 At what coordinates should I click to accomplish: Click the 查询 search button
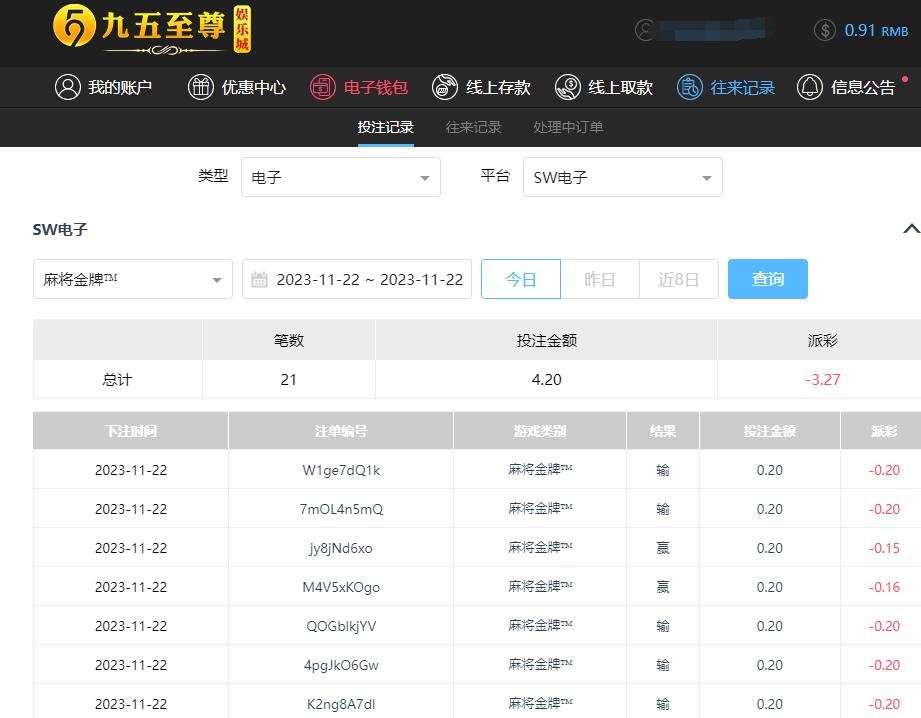tap(767, 279)
